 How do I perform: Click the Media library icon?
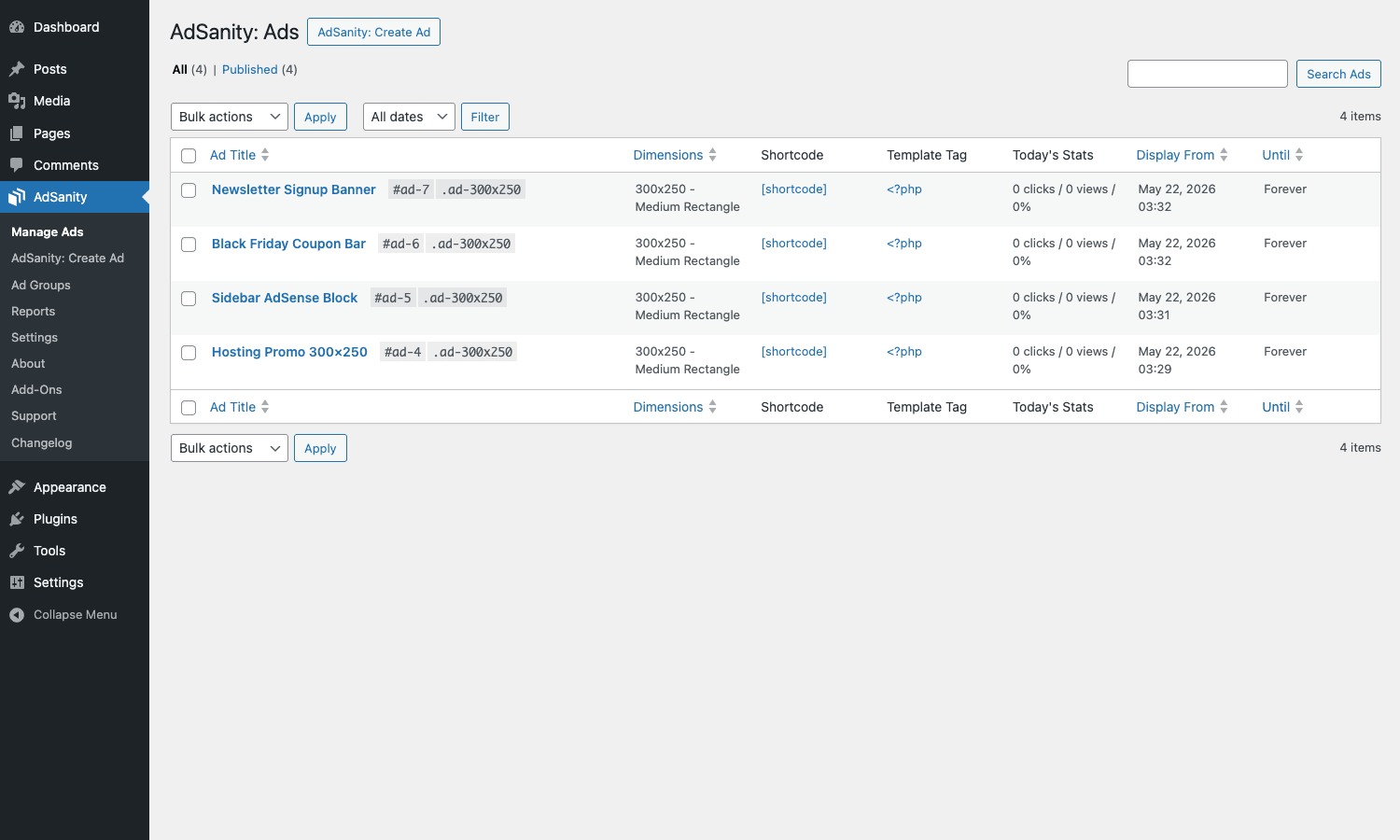tap(17, 101)
